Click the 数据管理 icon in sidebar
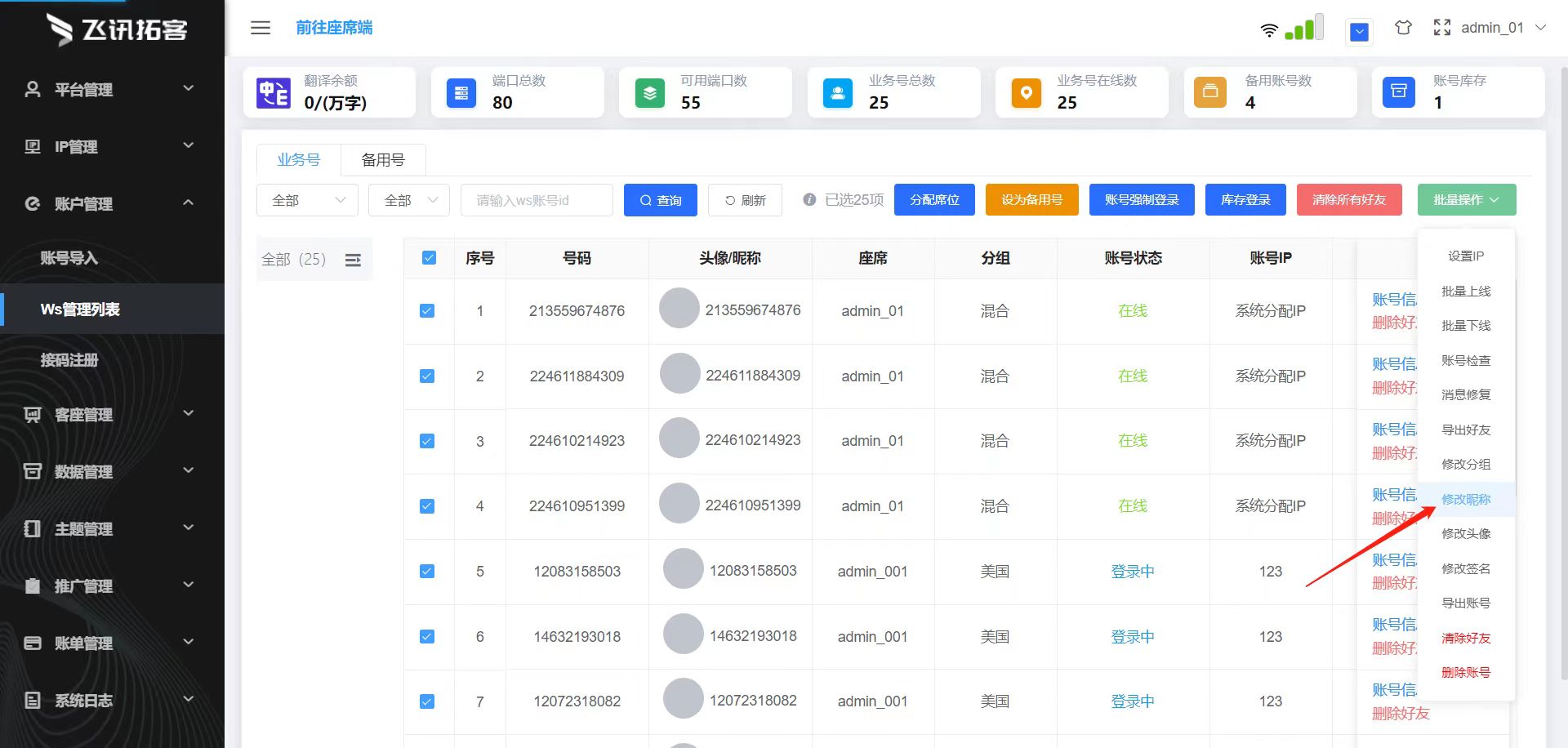The image size is (1568, 748). pos(33,471)
